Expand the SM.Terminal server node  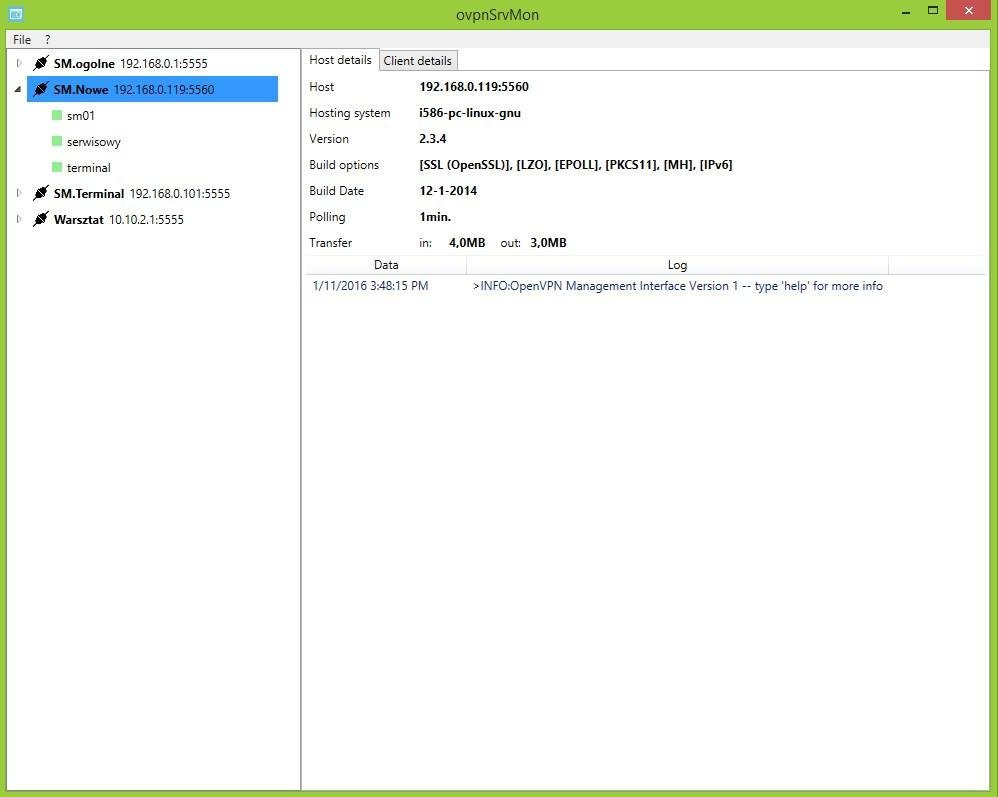pos(18,193)
